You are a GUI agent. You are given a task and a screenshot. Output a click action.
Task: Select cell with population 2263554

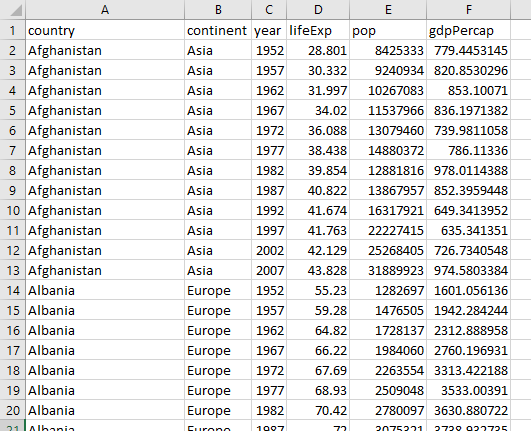pyautogui.click(x=388, y=370)
